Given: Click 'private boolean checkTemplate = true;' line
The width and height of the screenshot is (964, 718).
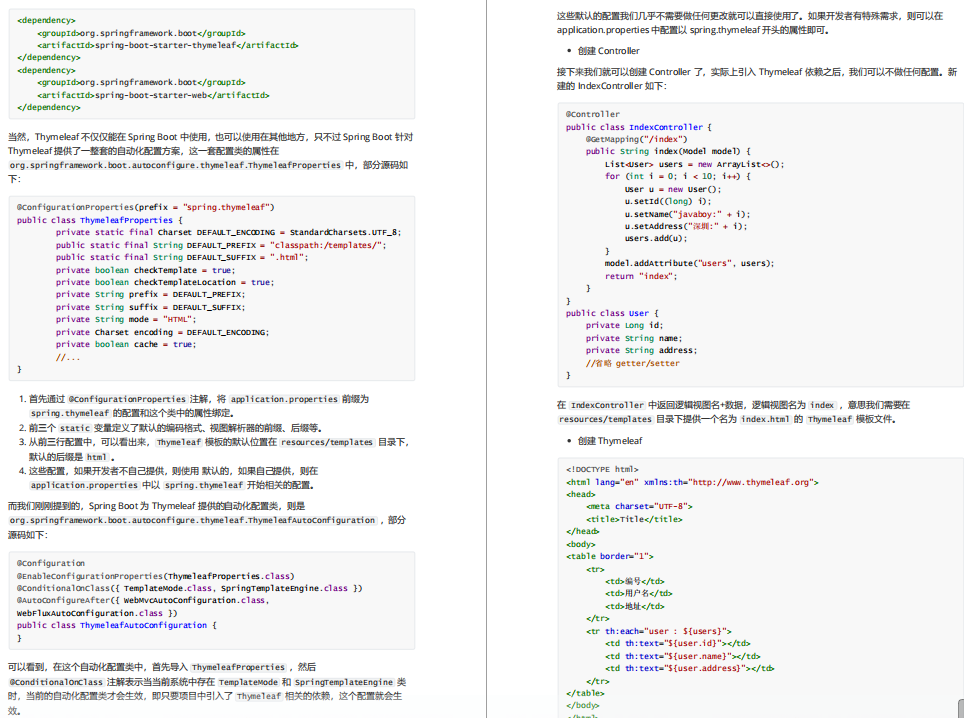Looking at the screenshot, I should click(145, 270).
